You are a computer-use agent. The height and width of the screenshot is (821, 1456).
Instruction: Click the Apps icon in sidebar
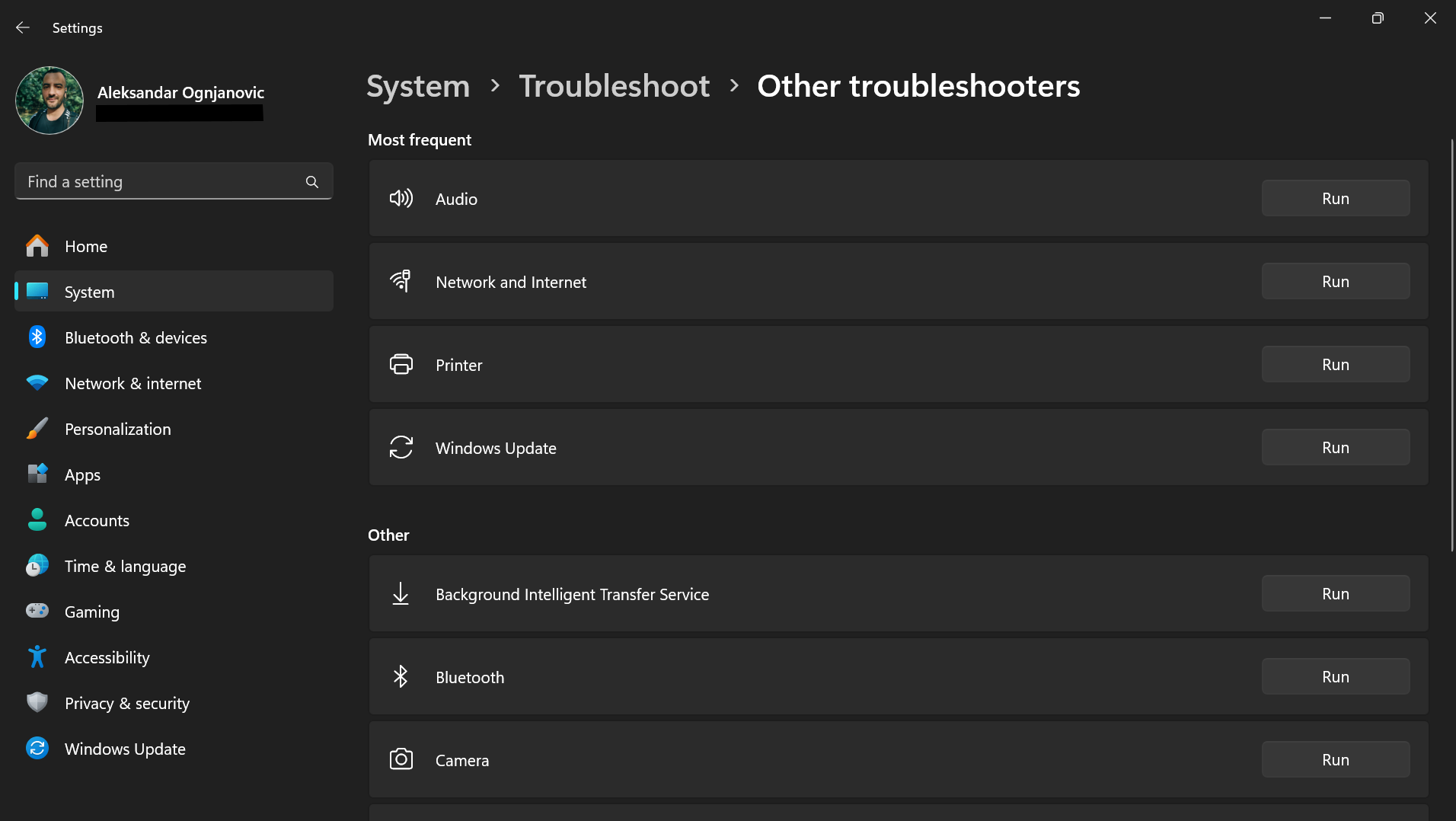coord(37,474)
